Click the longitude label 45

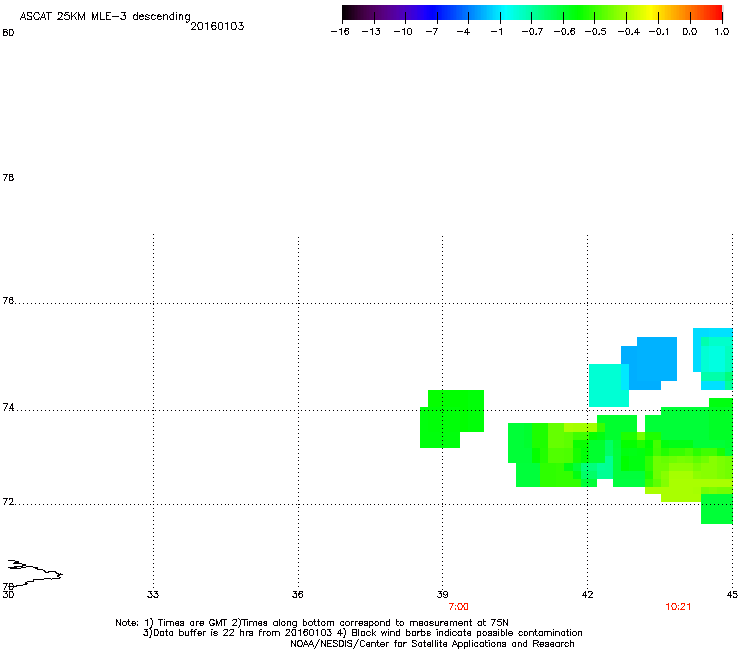[732, 594]
